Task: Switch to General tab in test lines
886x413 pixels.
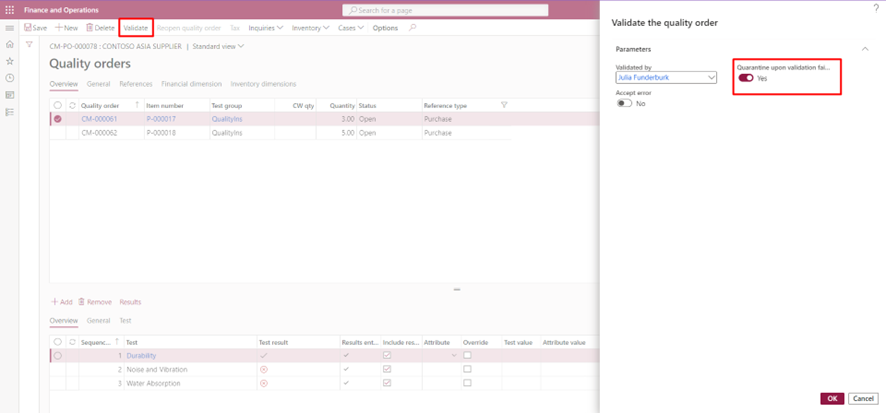Action: [98, 320]
